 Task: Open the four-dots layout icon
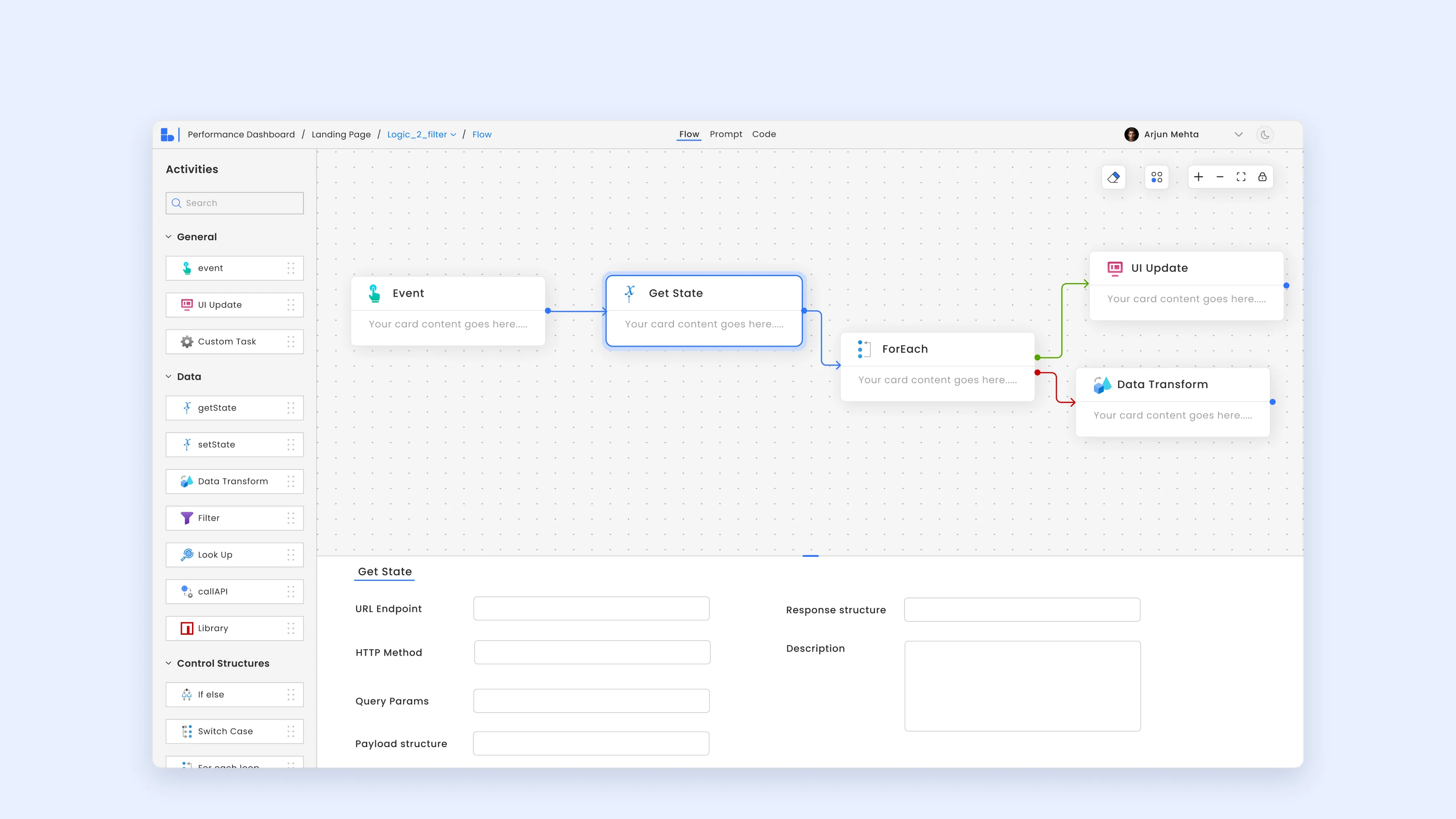click(x=1157, y=177)
